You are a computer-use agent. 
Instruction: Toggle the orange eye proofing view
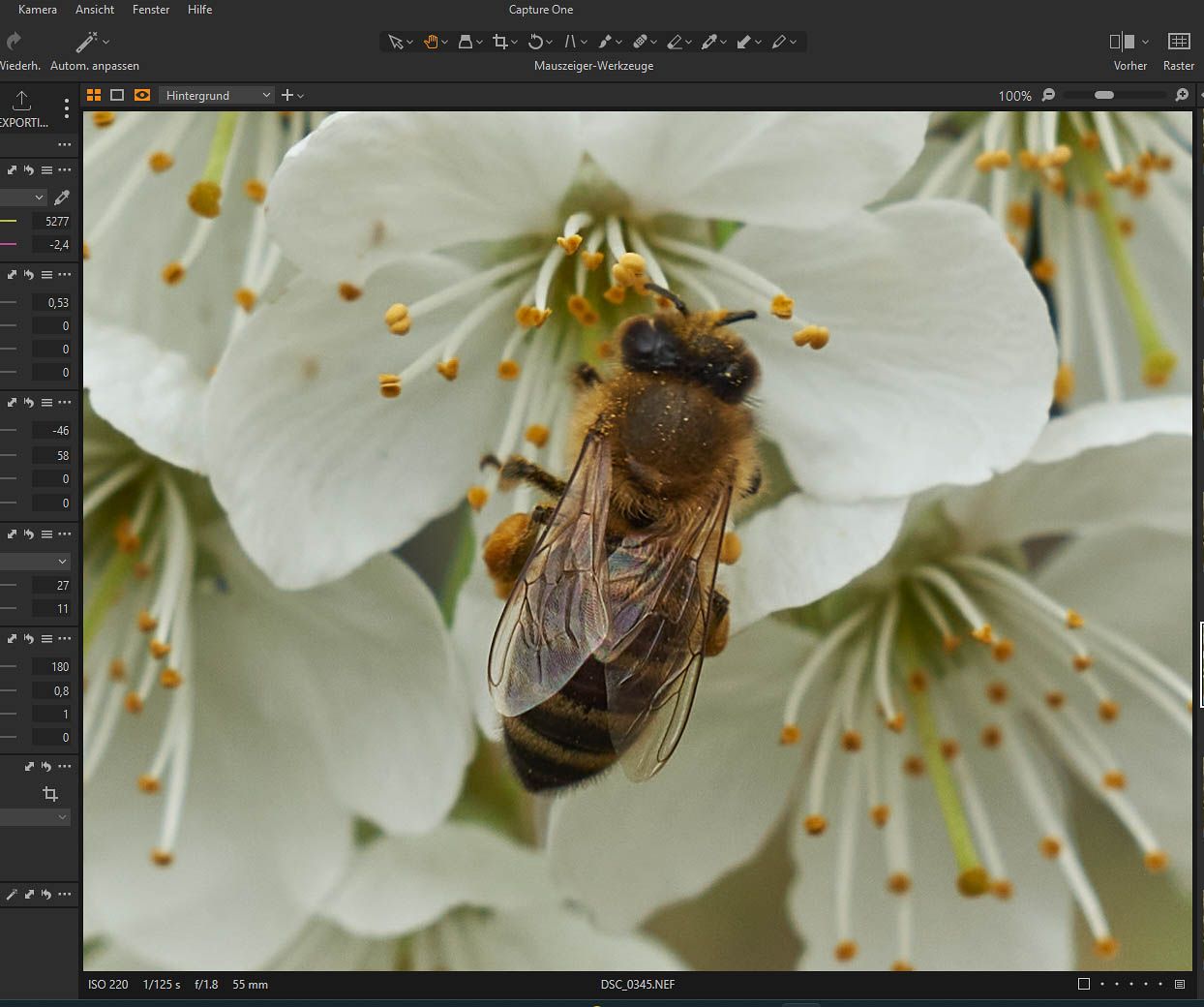click(x=142, y=95)
